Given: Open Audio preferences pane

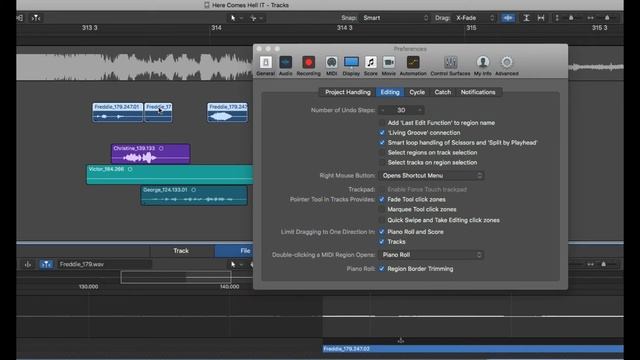Looking at the screenshot, I should (285, 66).
